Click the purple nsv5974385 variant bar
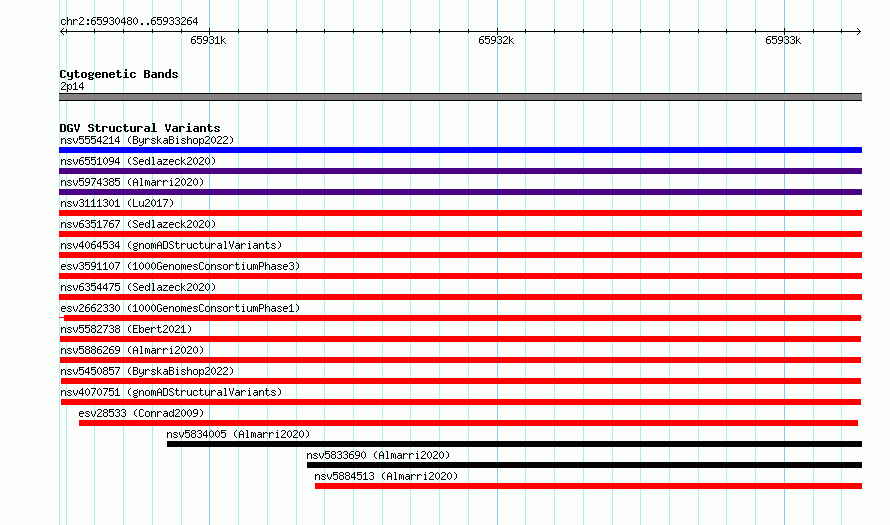This screenshot has width=890, height=525. tap(460, 192)
